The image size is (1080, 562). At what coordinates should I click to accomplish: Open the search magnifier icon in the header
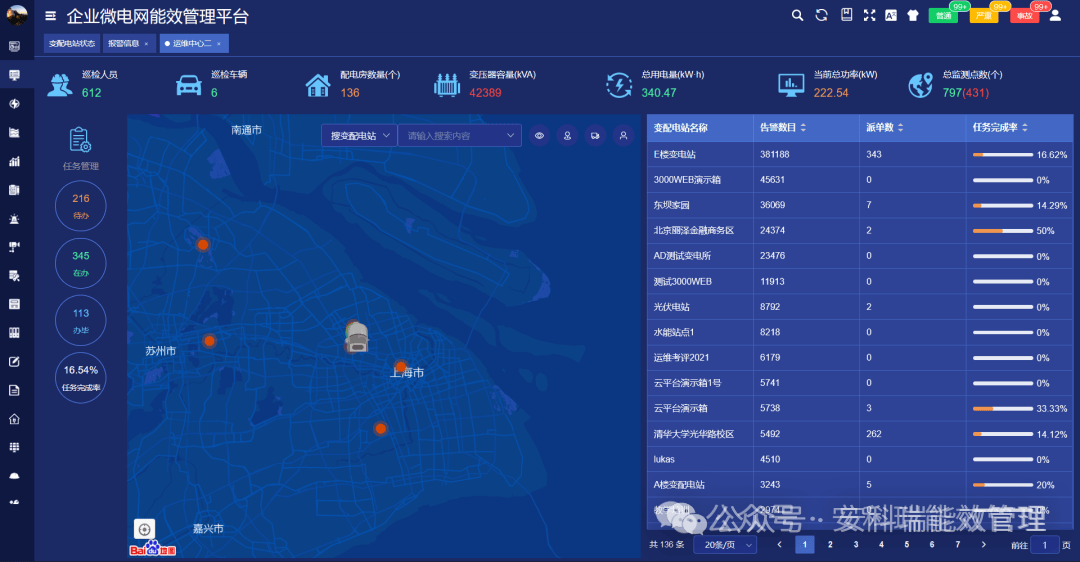[797, 15]
